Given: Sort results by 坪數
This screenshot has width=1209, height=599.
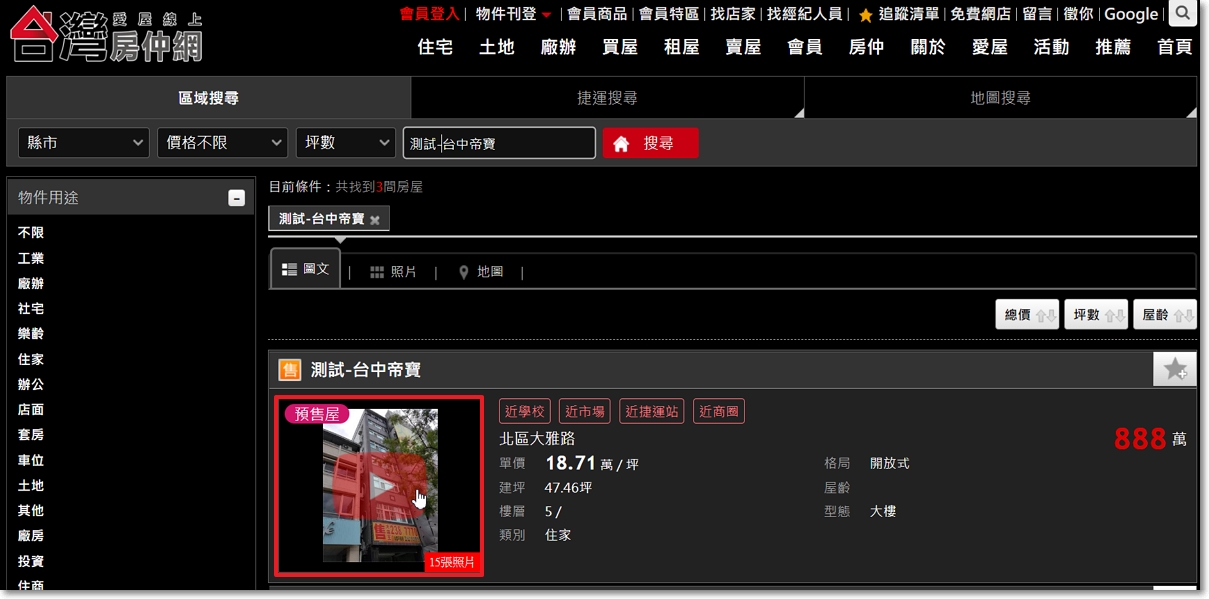Looking at the screenshot, I should [1096, 315].
